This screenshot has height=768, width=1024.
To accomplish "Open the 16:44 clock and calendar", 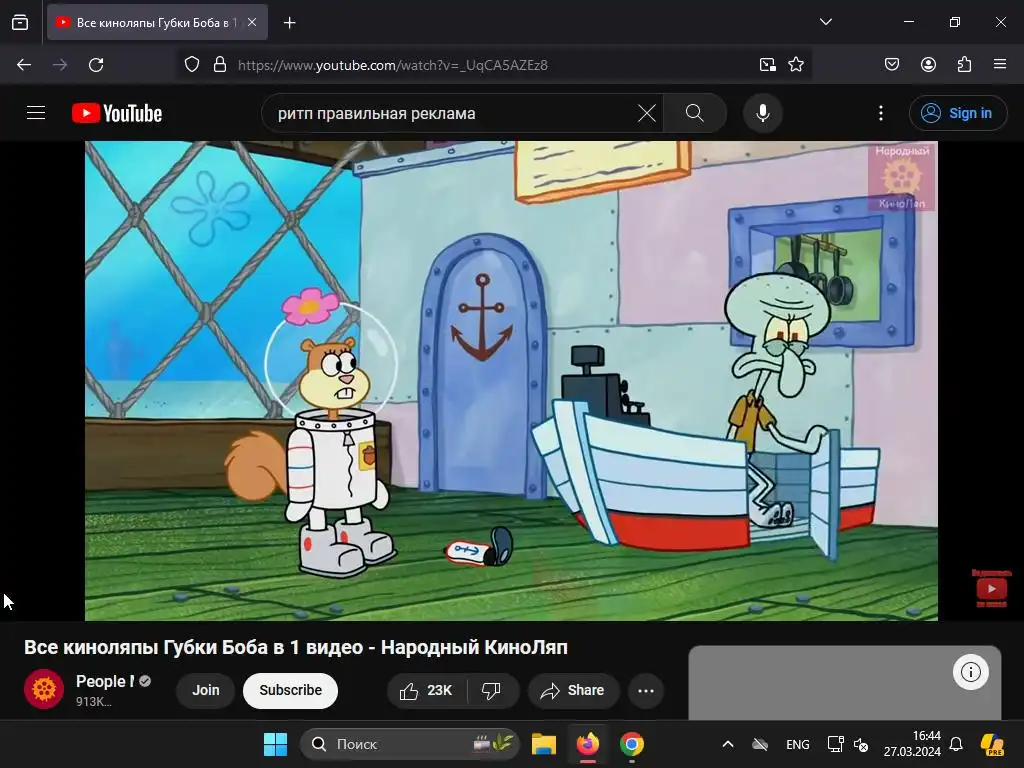I will (x=912, y=744).
